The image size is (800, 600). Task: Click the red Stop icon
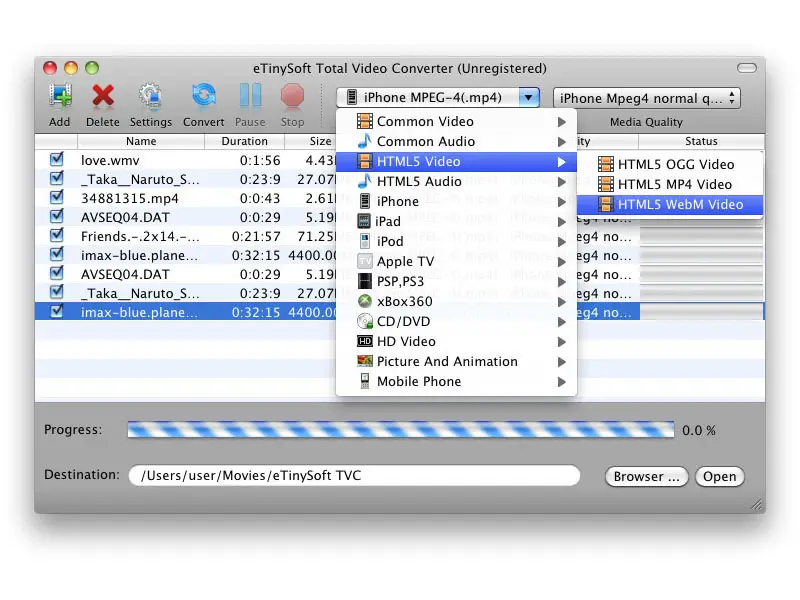(x=292, y=96)
